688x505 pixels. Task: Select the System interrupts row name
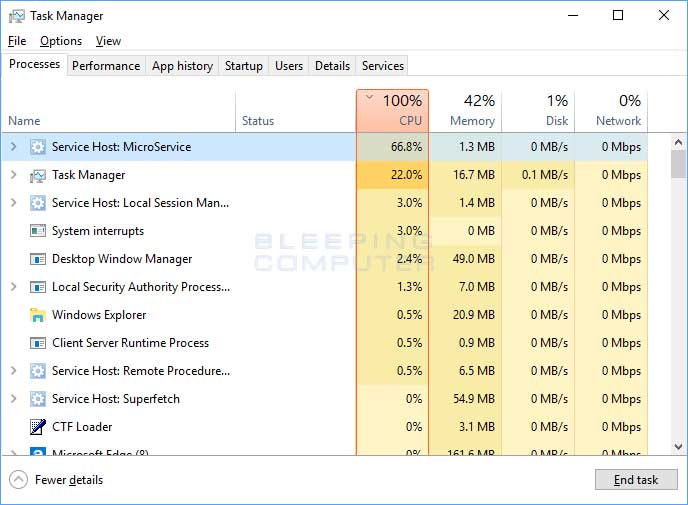coord(98,231)
